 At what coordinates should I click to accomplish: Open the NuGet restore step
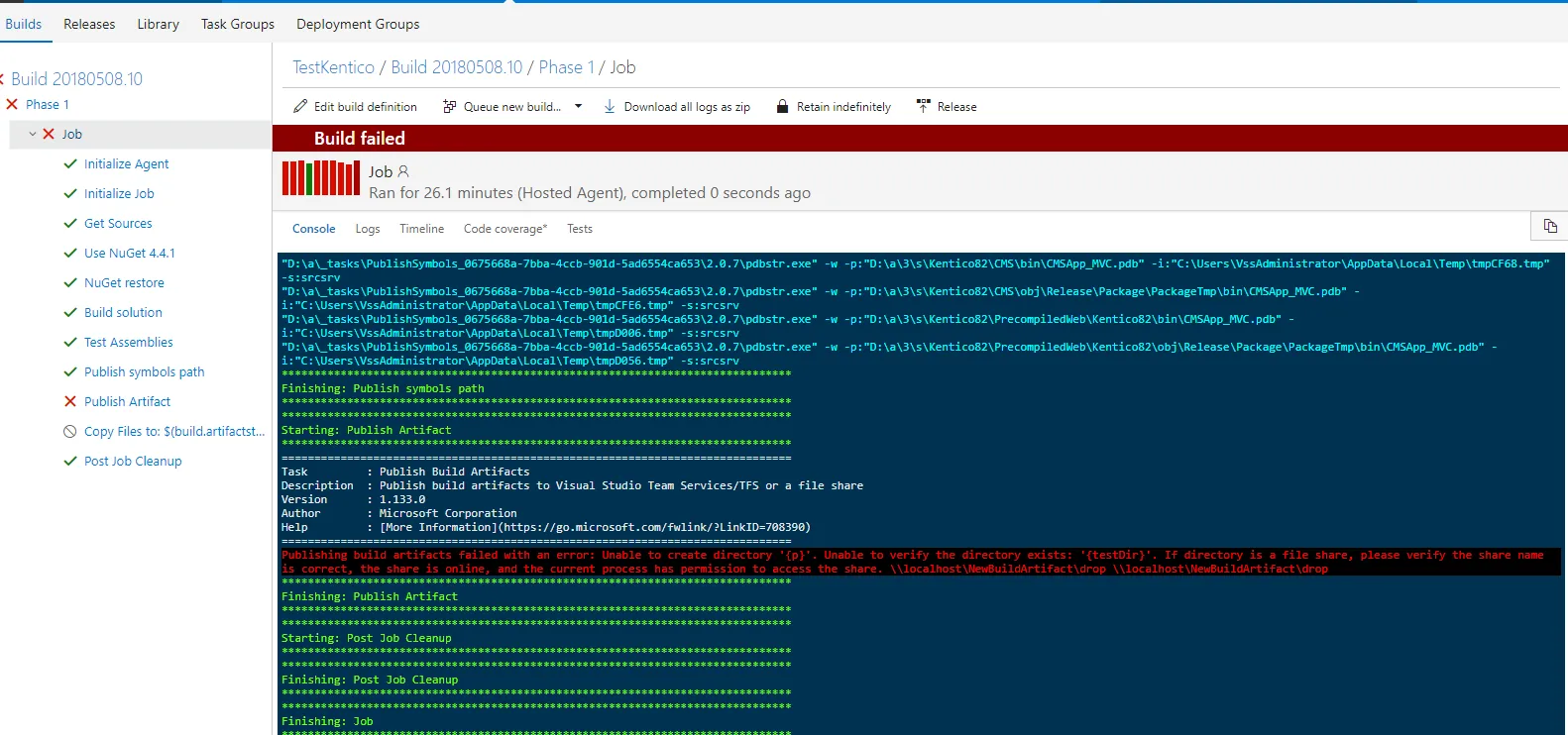tap(124, 282)
